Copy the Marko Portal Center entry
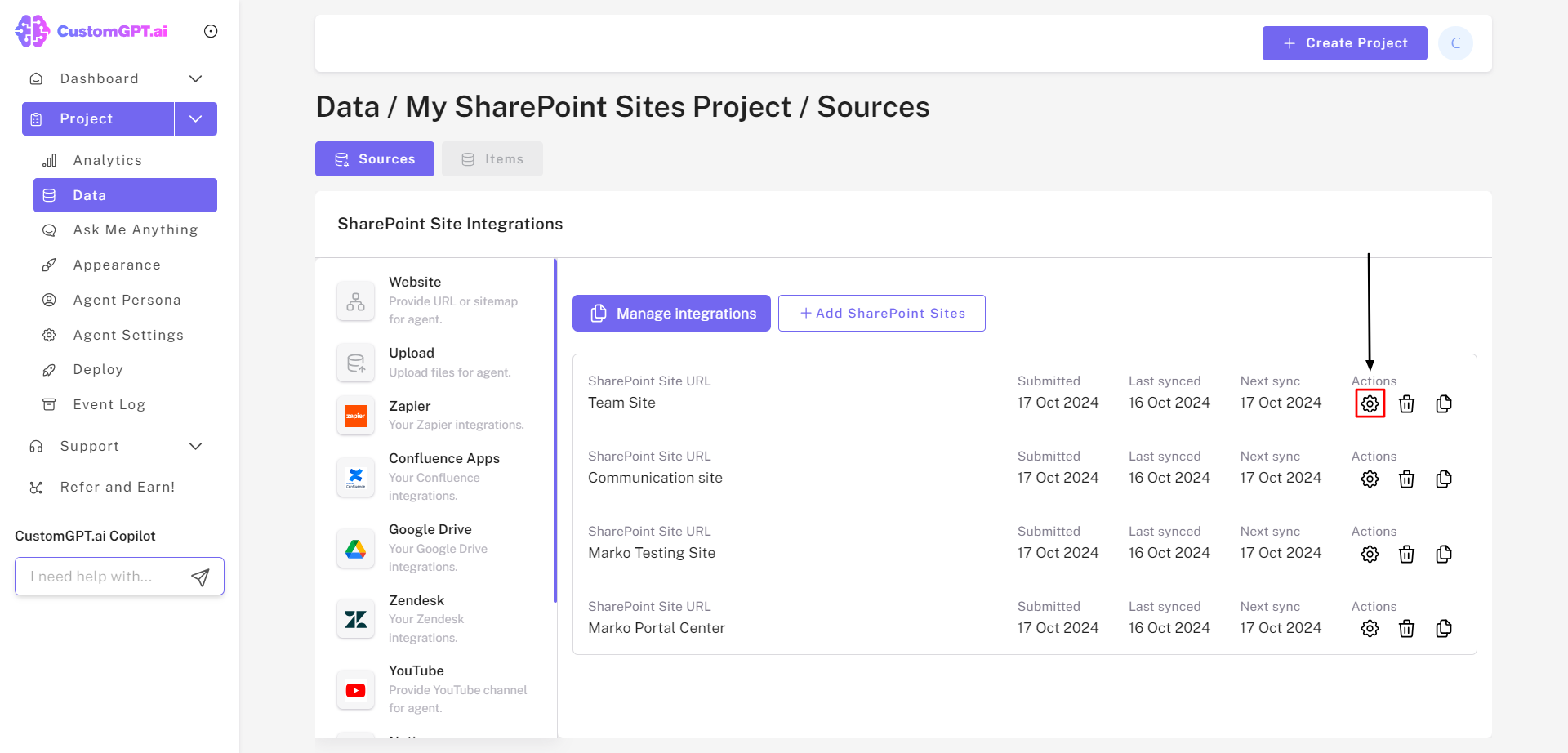 [1444, 628]
